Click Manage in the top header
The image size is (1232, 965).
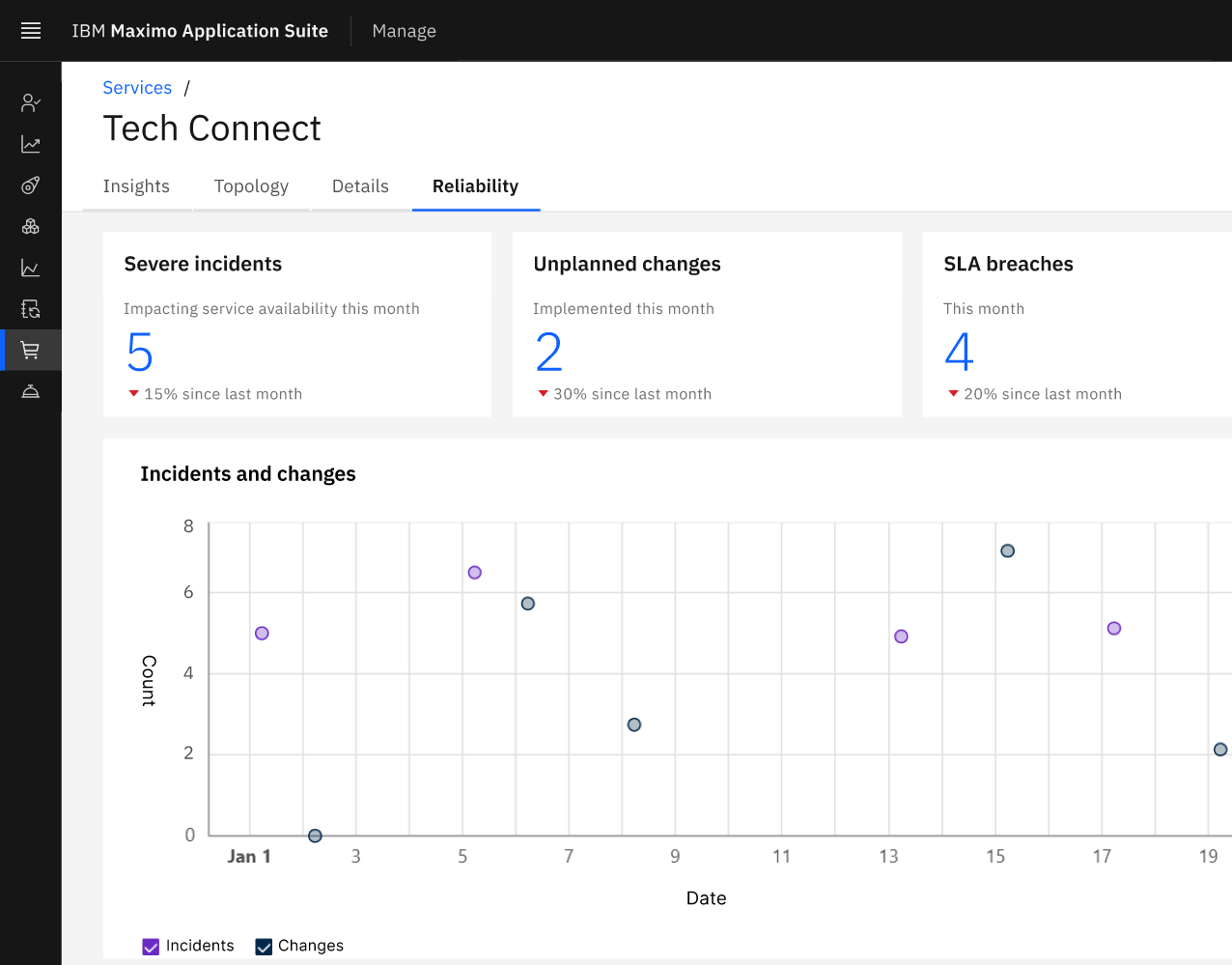click(x=404, y=31)
